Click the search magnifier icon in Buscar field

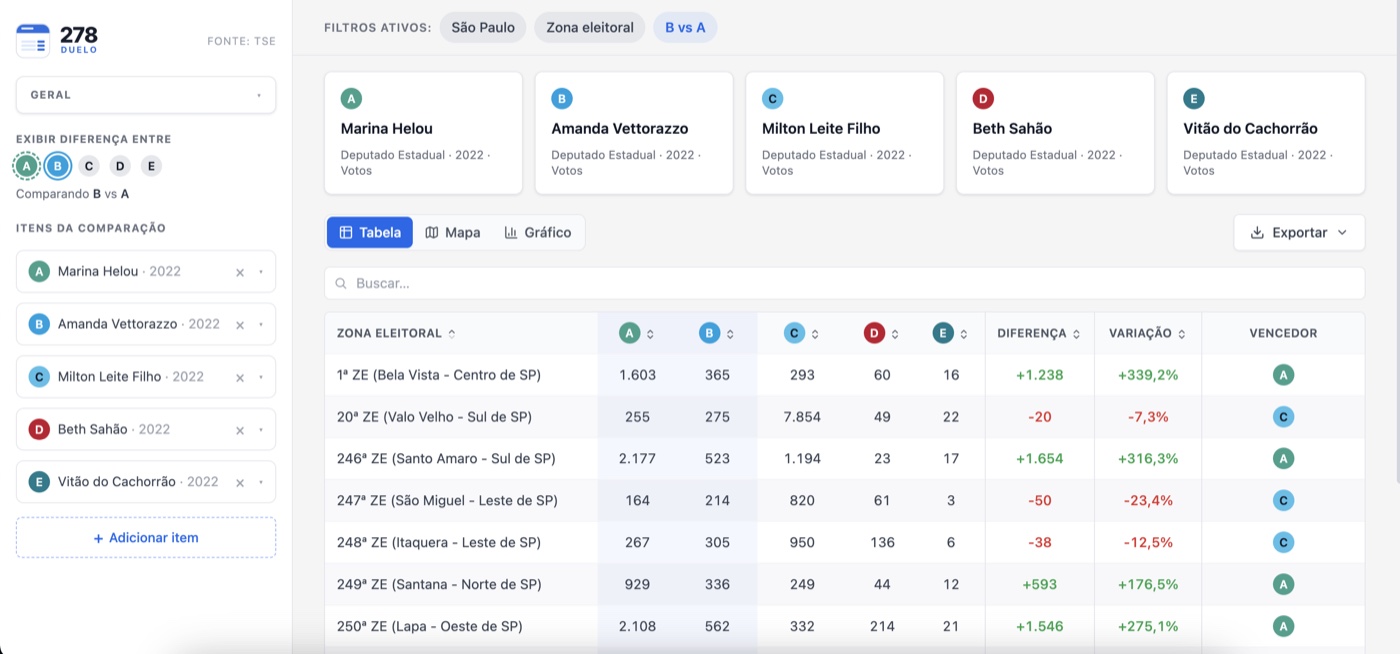tap(342, 283)
